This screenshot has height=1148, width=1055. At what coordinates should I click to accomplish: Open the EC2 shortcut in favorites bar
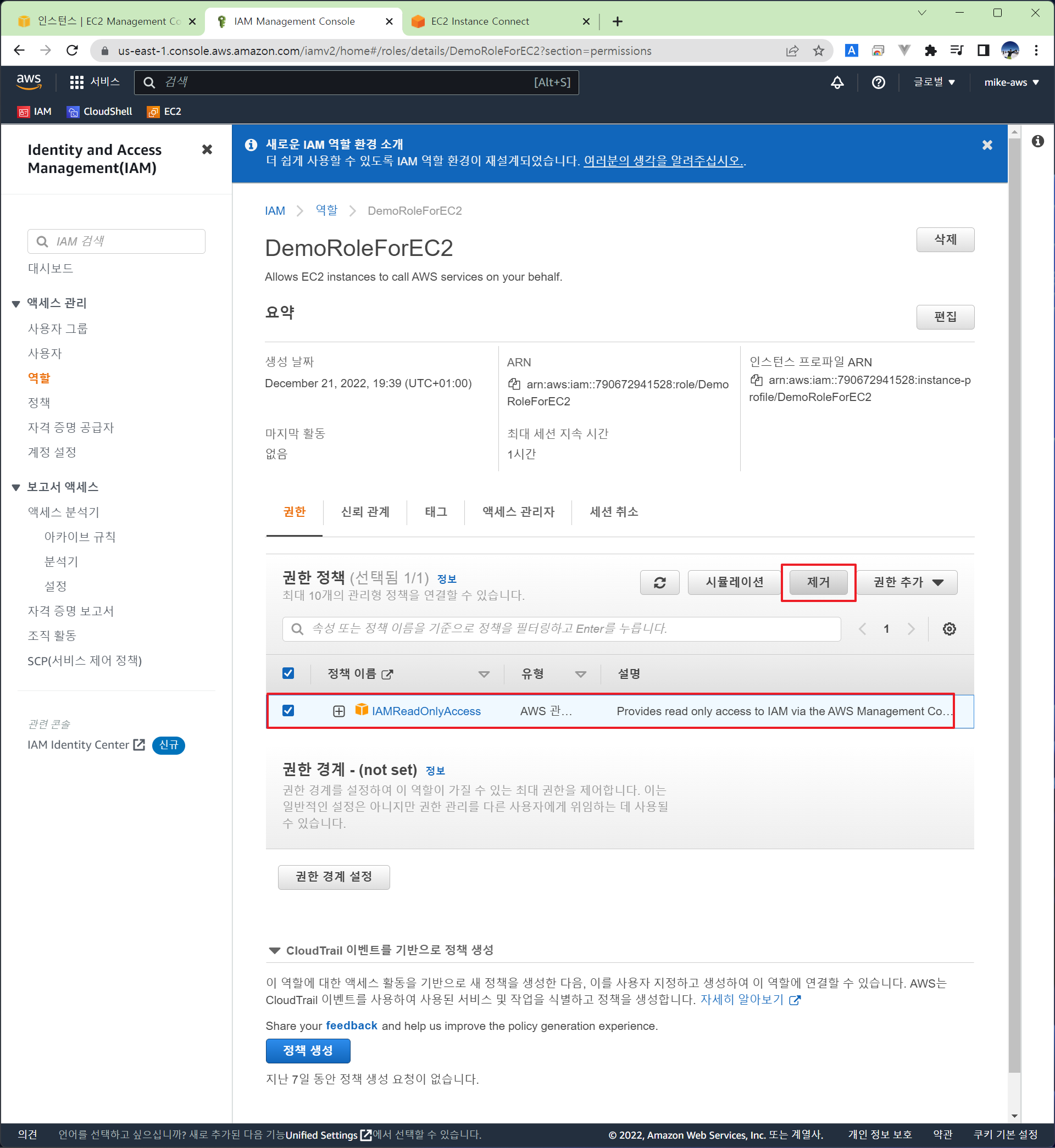click(x=164, y=112)
